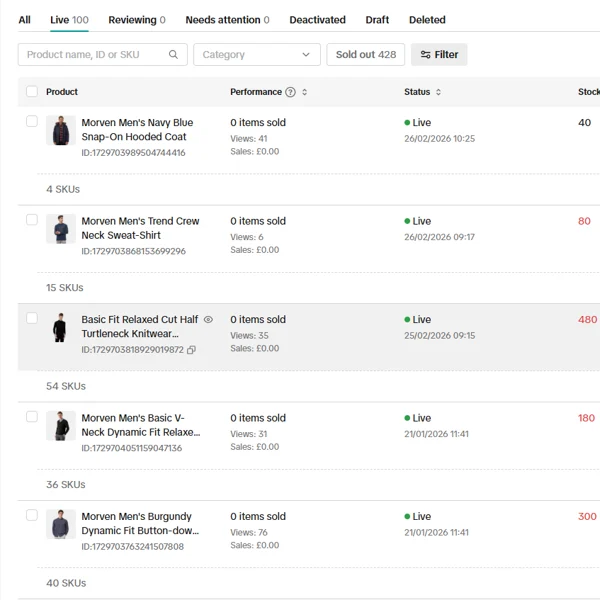This screenshot has height=600, width=600.
Task: Switch to All tab
Action: 24,20
